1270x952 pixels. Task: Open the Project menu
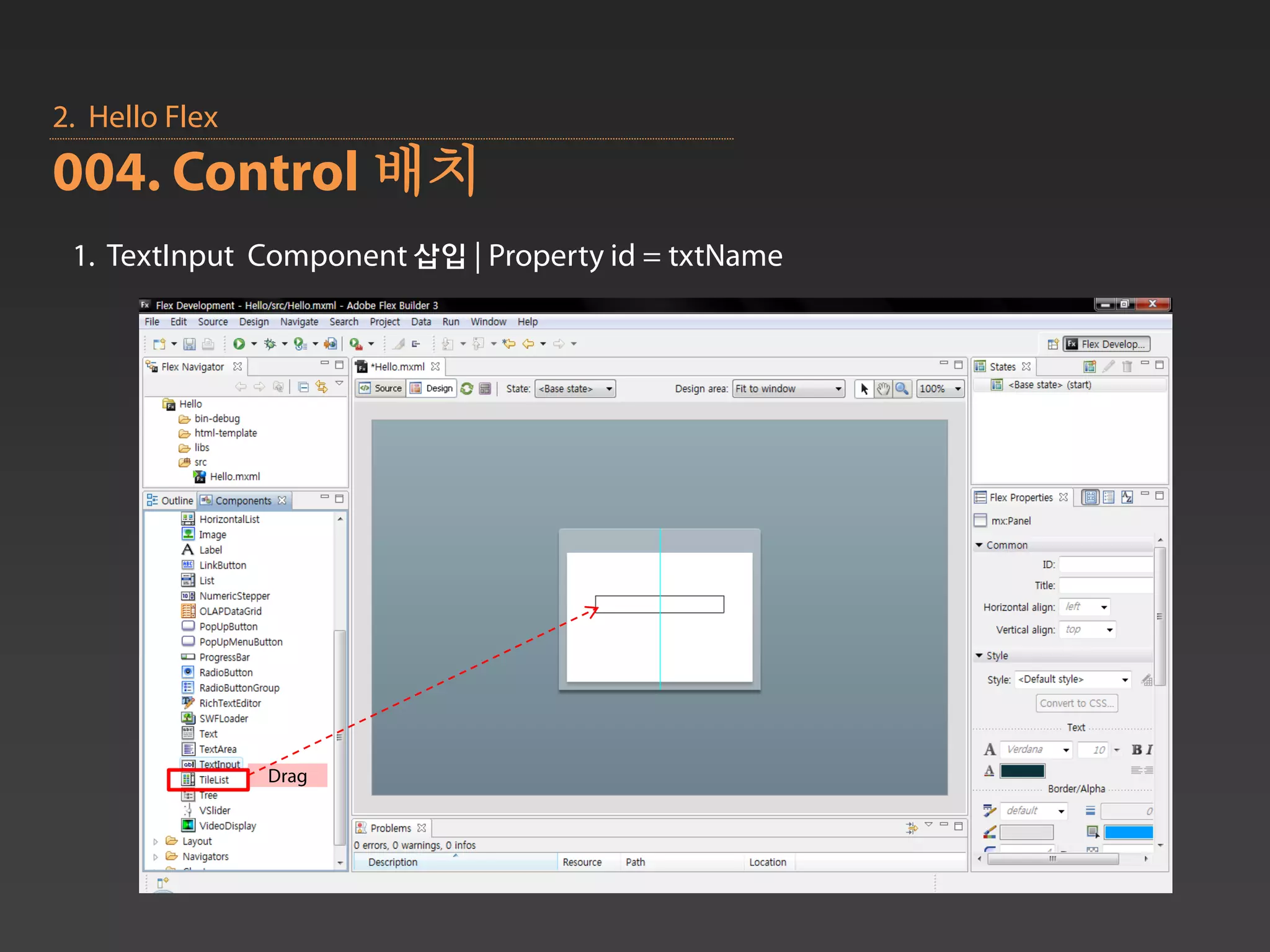(x=384, y=322)
